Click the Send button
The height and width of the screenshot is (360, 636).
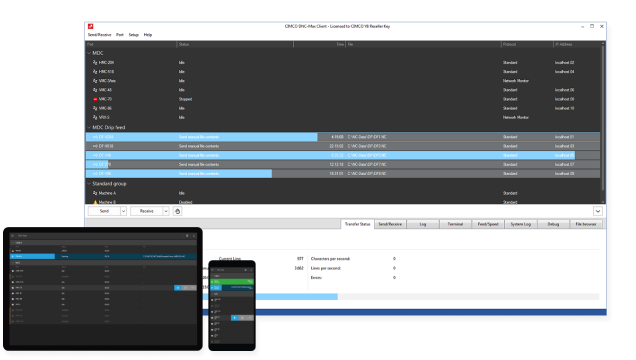[104, 211]
